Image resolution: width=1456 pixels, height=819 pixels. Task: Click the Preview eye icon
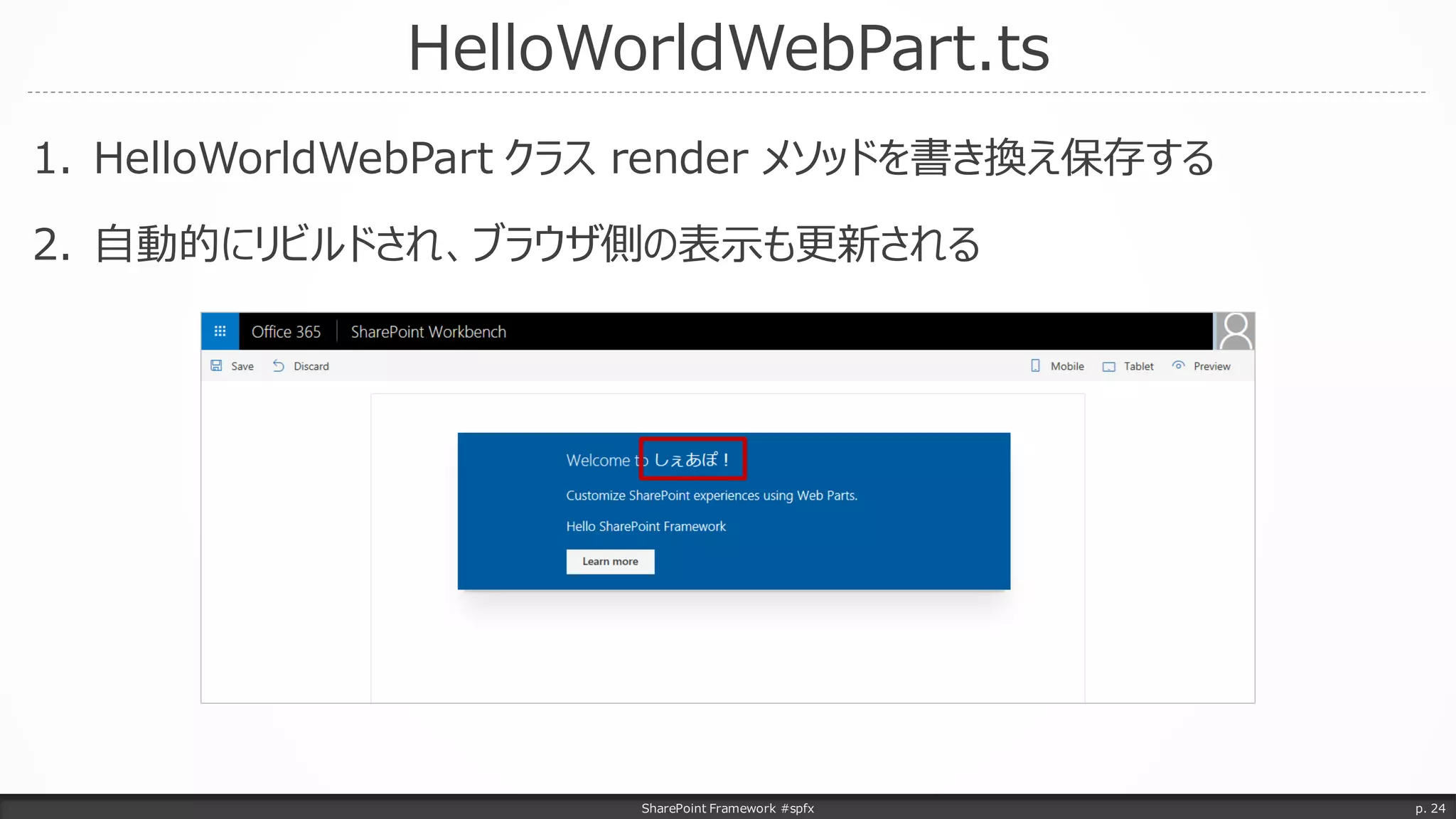point(1178,365)
